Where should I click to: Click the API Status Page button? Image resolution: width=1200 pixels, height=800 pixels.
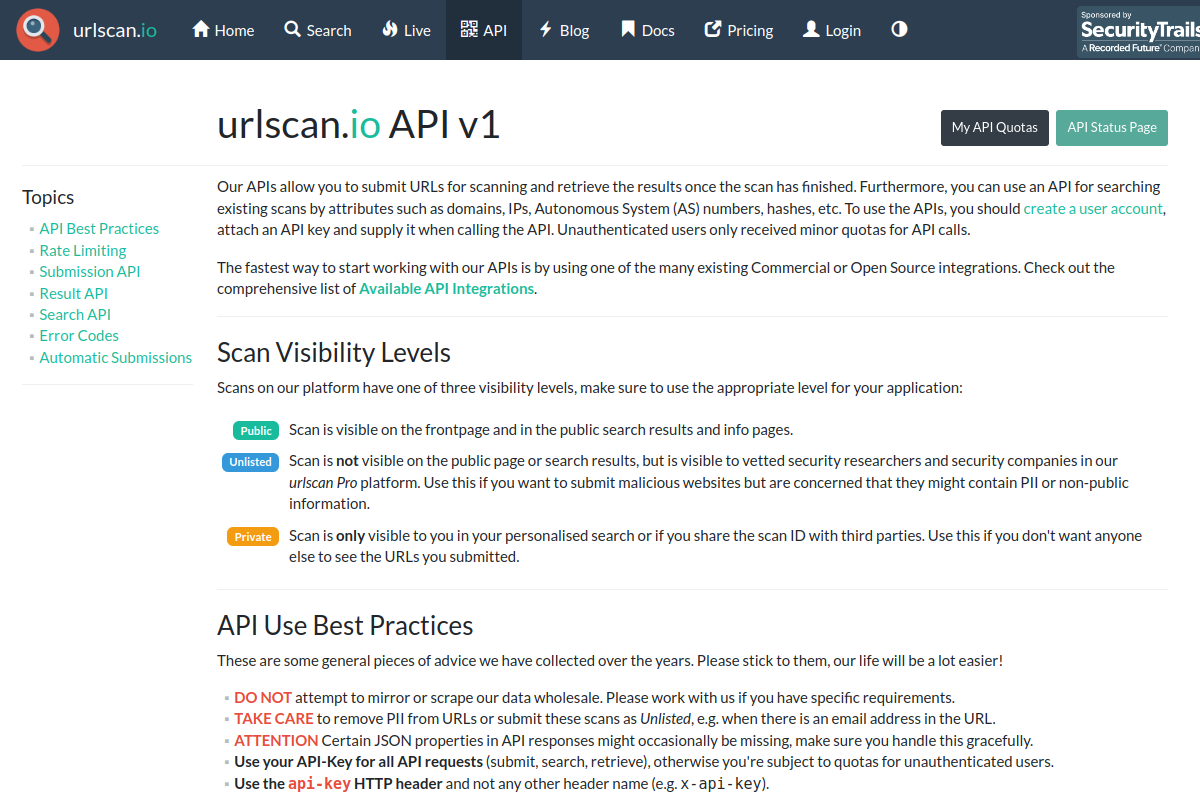pyautogui.click(x=1112, y=128)
